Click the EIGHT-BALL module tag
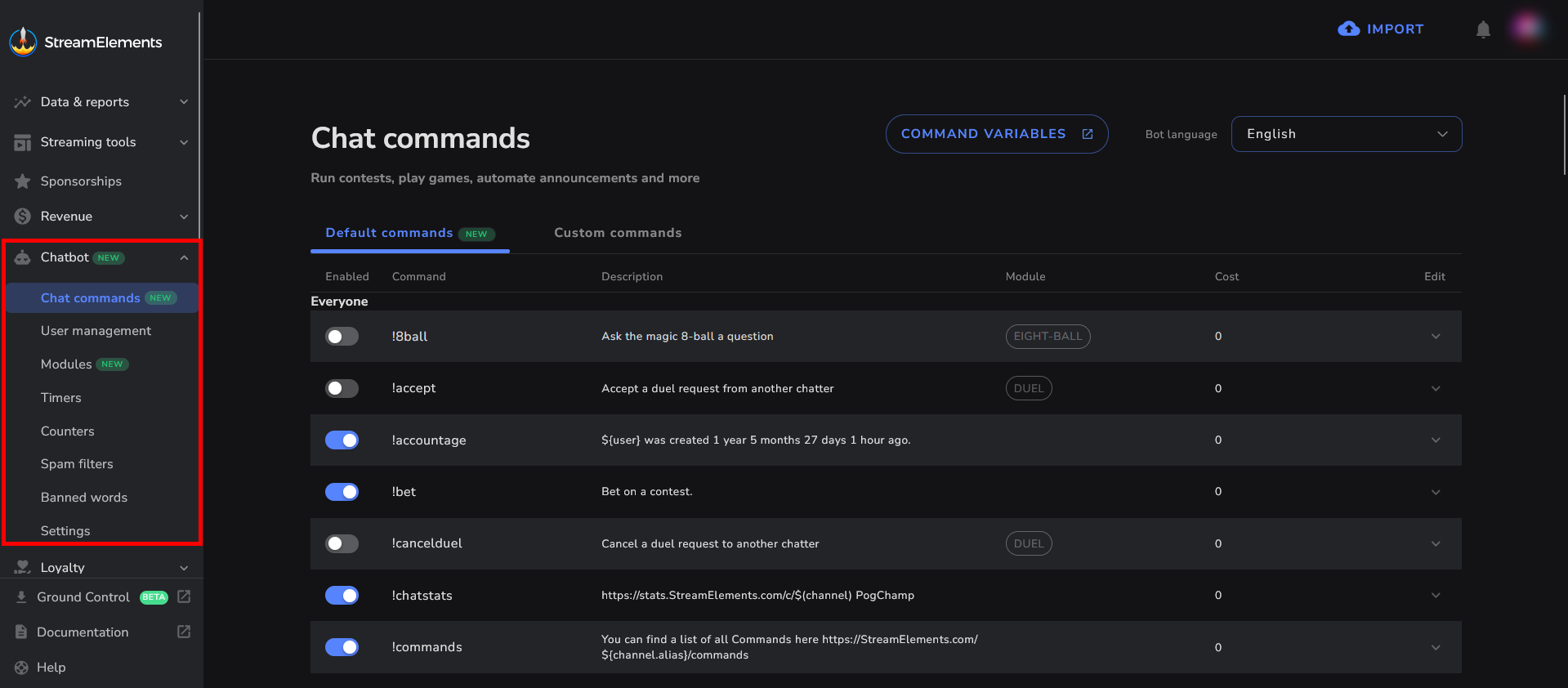 (x=1048, y=337)
